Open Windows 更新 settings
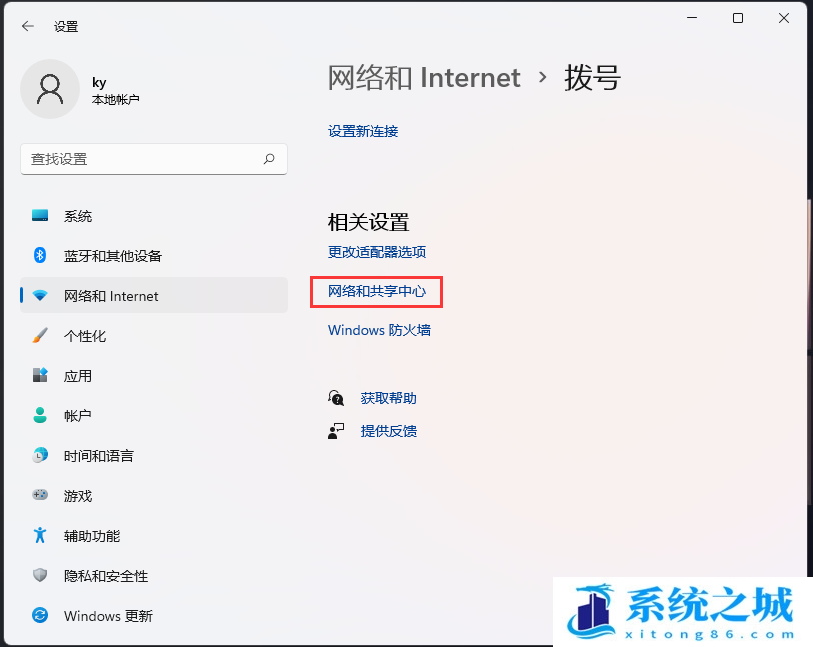This screenshot has height=647, width=813. pos(153,615)
